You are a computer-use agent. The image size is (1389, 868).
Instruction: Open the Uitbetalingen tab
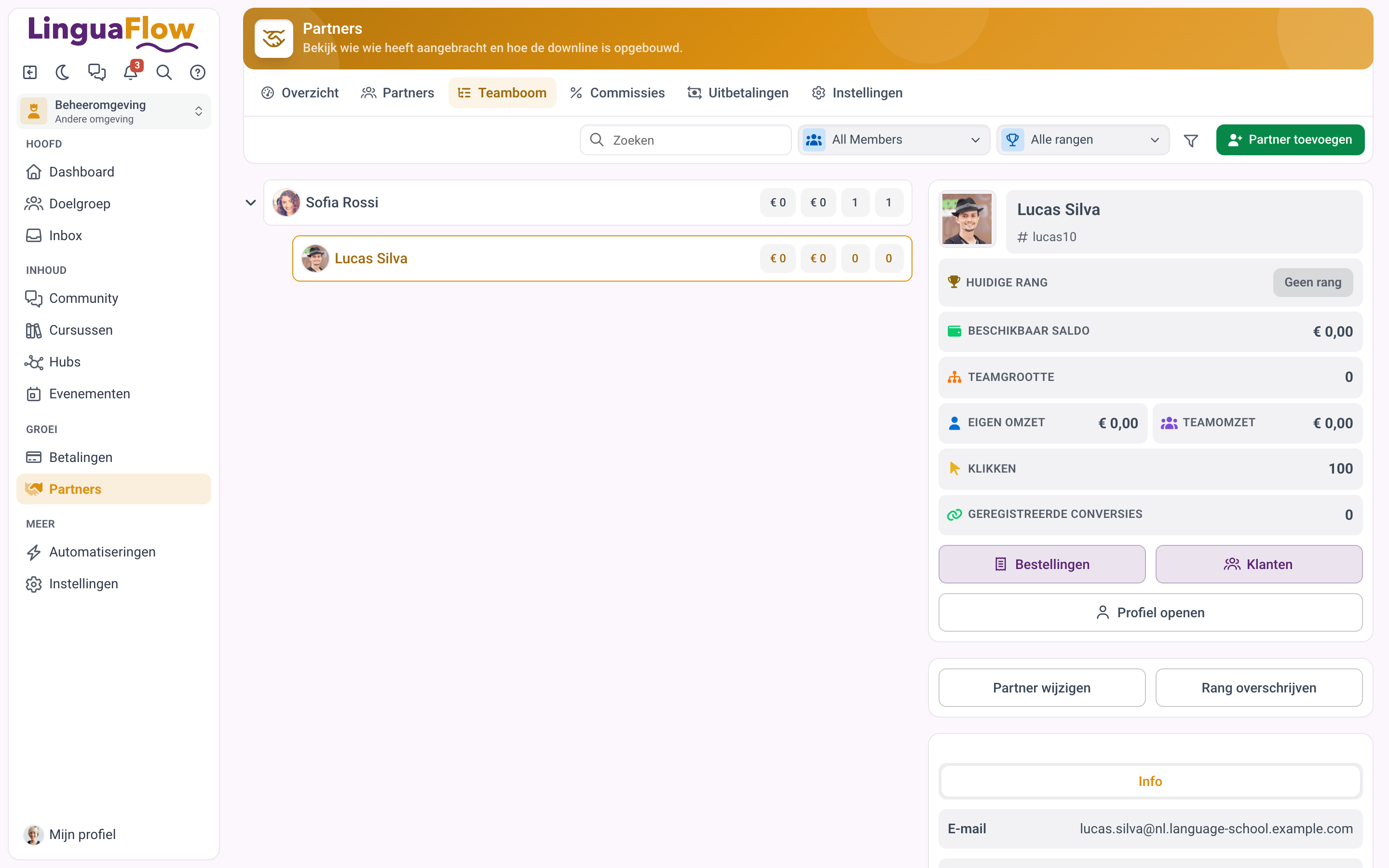click(738, 93)
